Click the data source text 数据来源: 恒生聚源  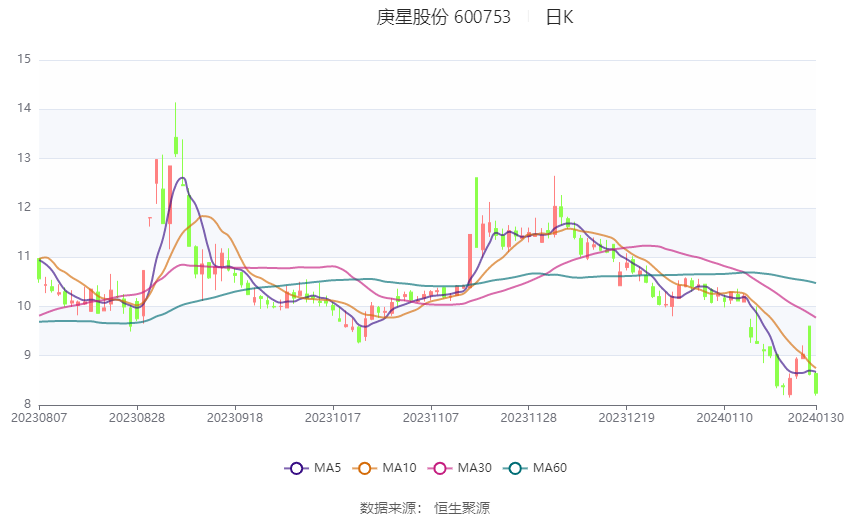point(425,508)
